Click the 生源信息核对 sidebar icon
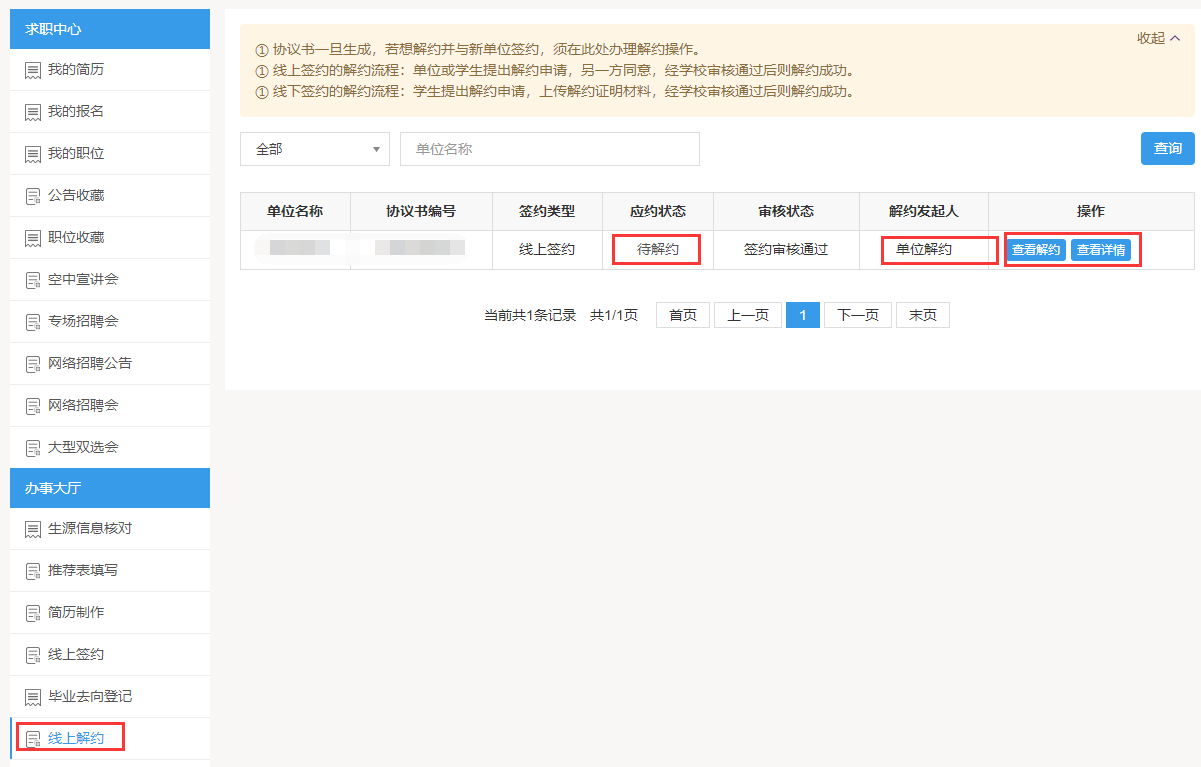The width and height of the screenshot is (1201, 767). point(33,528)
